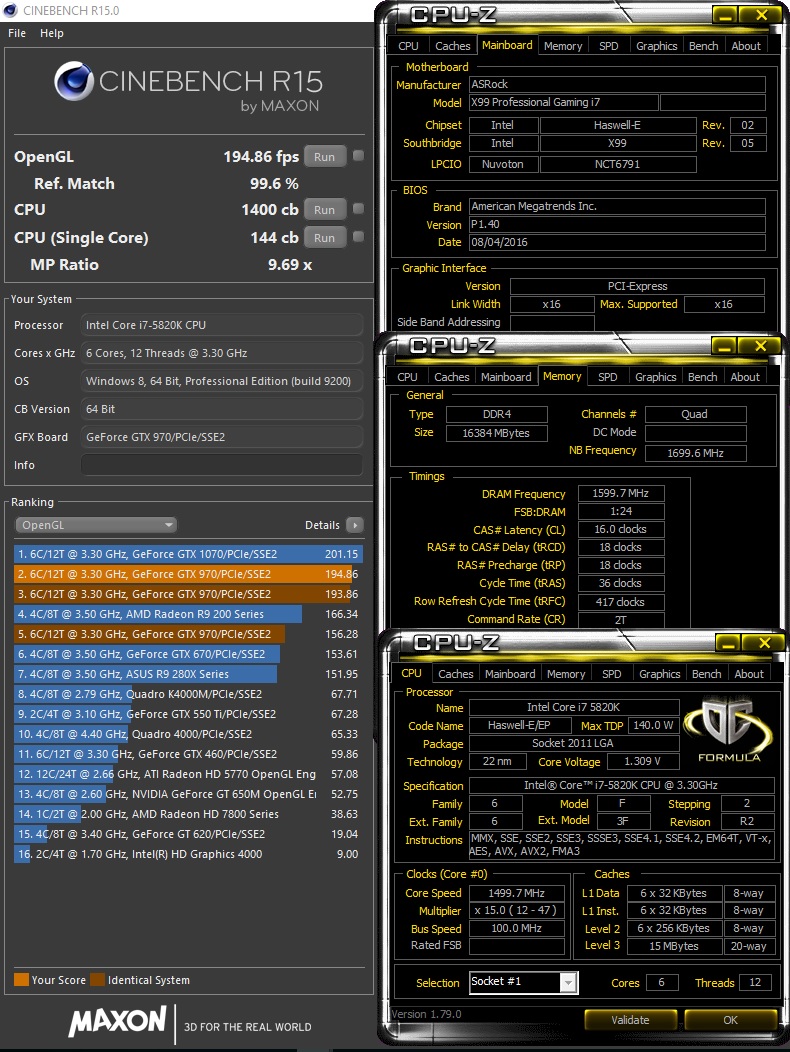Click the DRAM Frequency value 1599.7 MHz
This screenshot has width=790, height=1052.
click(621, 493)
